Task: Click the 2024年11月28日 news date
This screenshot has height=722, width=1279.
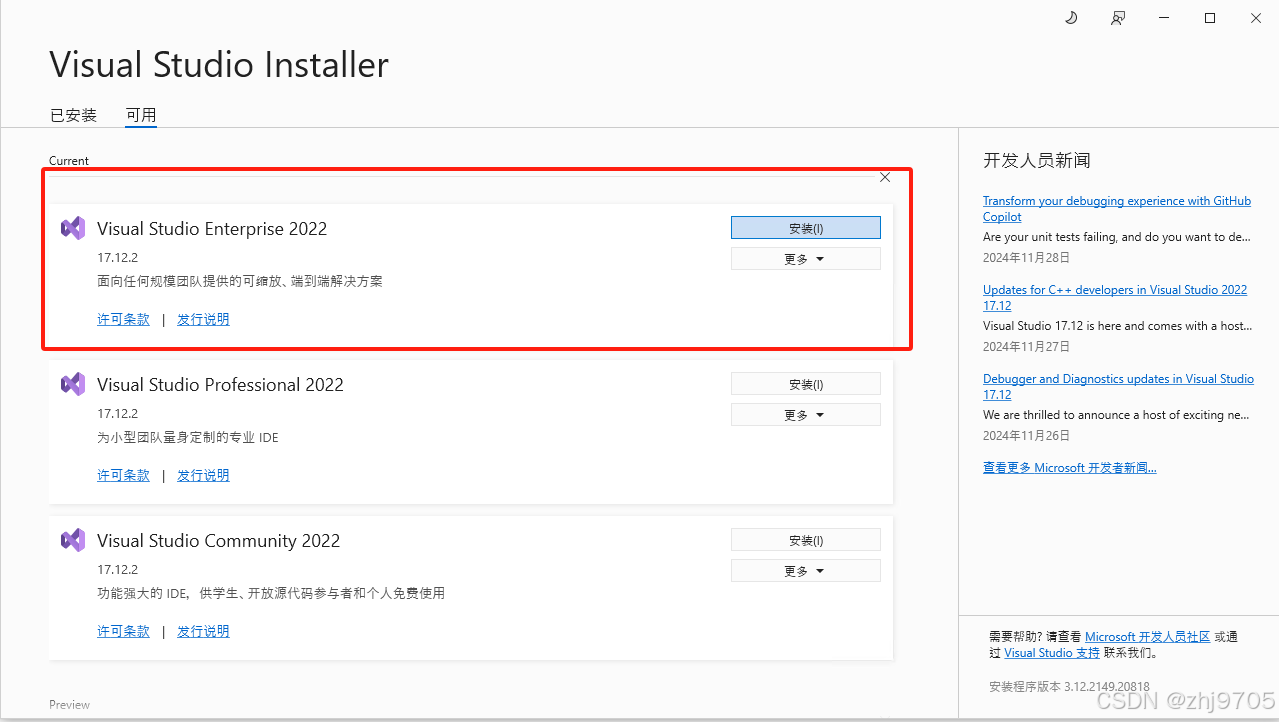Action: pos(1027,257)
